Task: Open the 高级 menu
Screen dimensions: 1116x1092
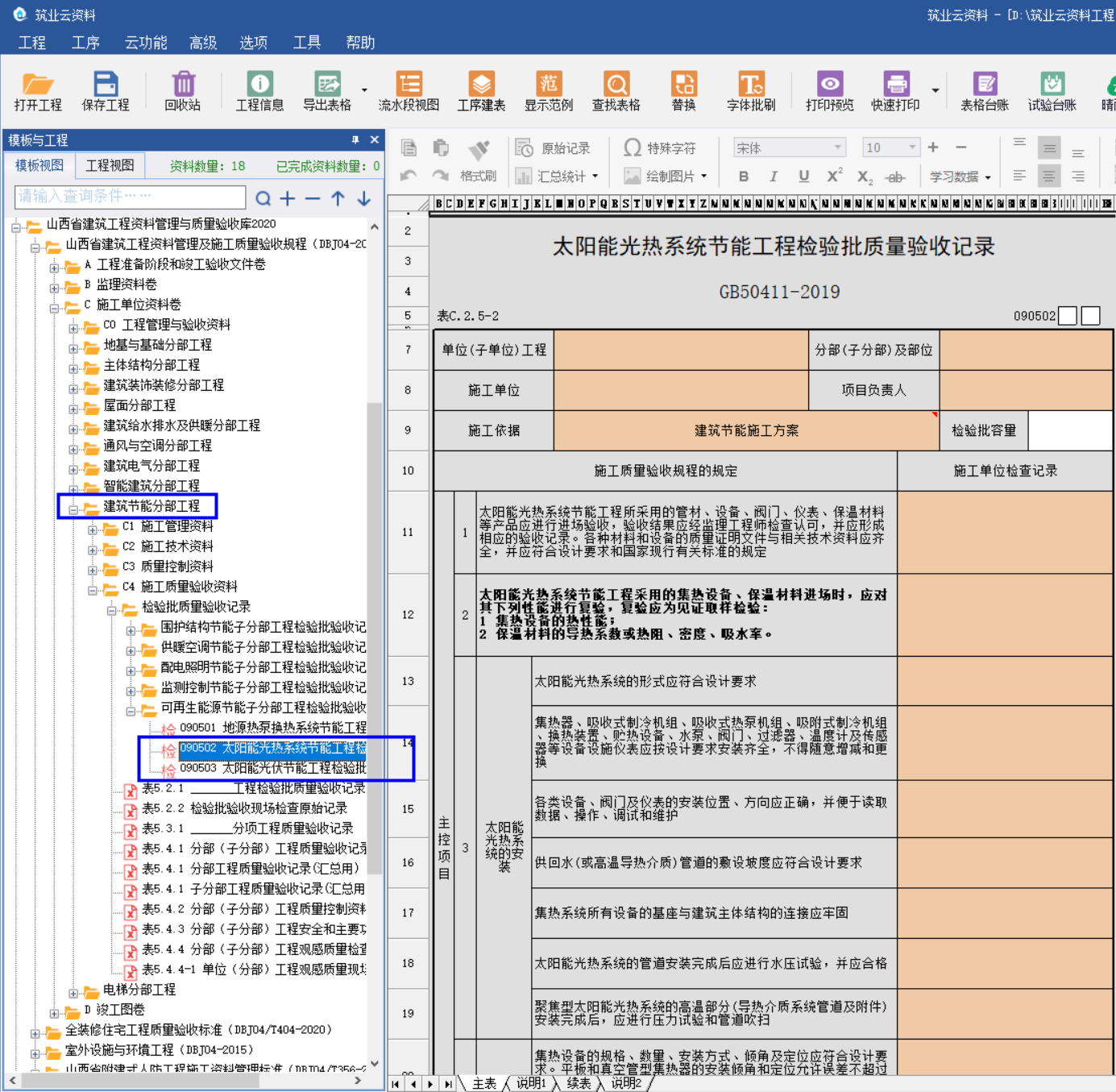Action: point(203,43)
